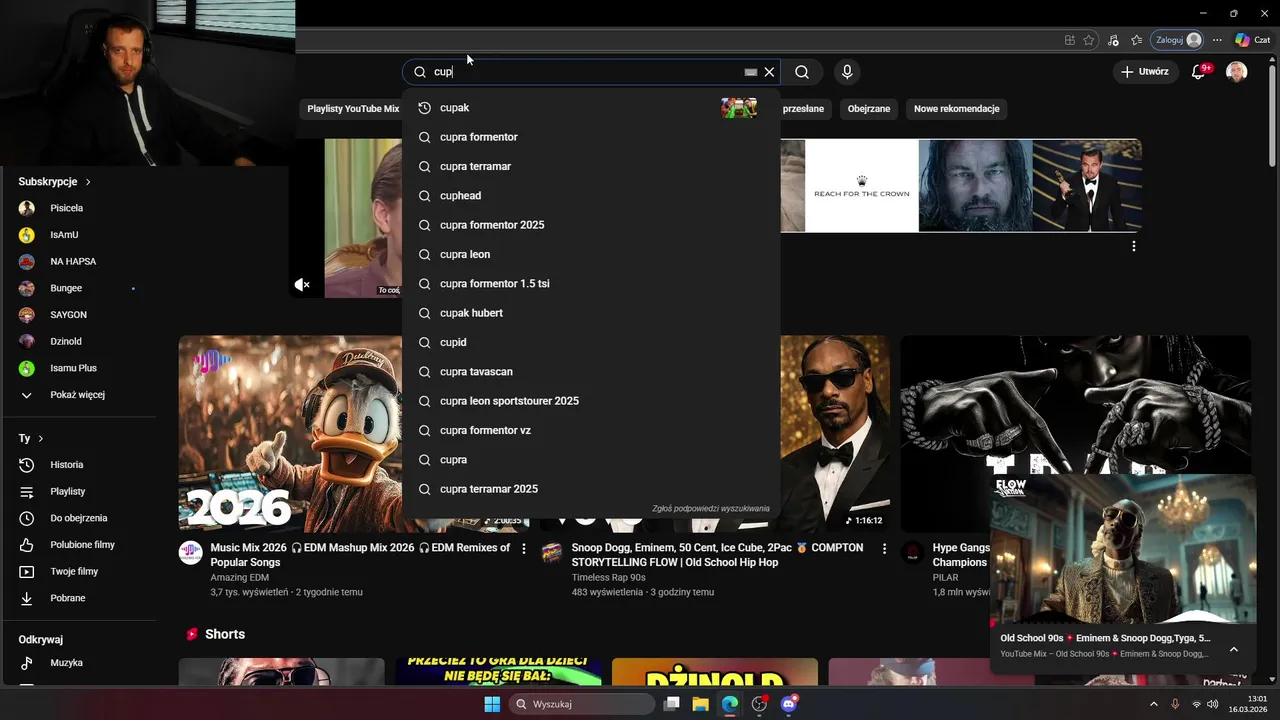Open options for the Snoop Dogg COMPTON video
The width and height of the screenshot is (1280, 720).
pyautogui.click(x=884, y=549)
